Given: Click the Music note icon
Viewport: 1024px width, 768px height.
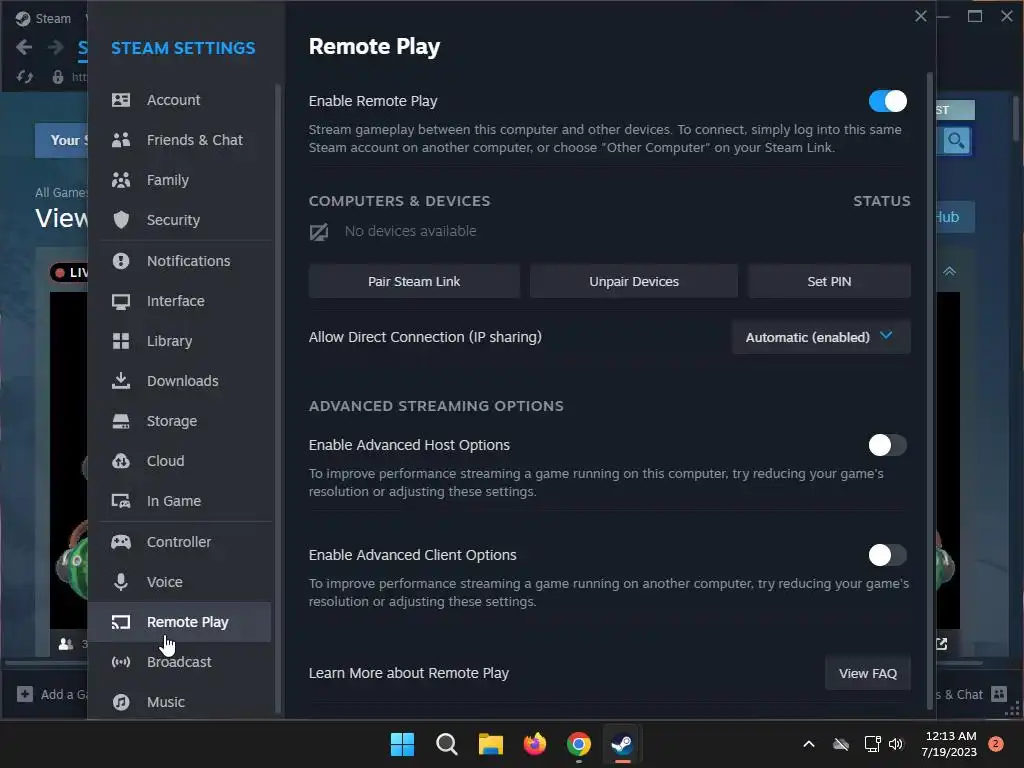Looking at the screenshot, I should pyautogui.click(x=121, y=702).
